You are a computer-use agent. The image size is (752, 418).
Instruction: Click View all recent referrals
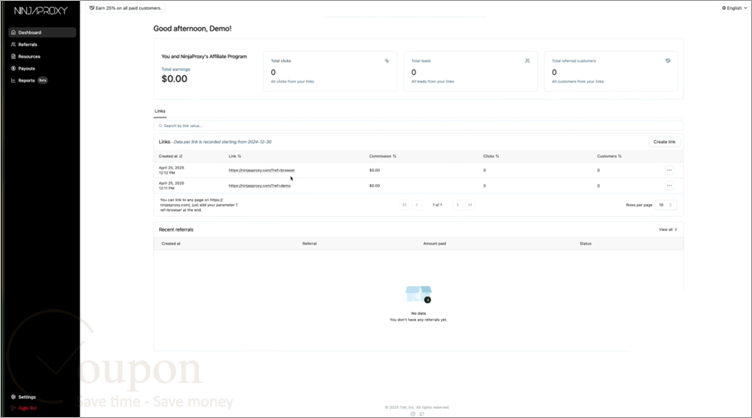(x=668, y=230)
